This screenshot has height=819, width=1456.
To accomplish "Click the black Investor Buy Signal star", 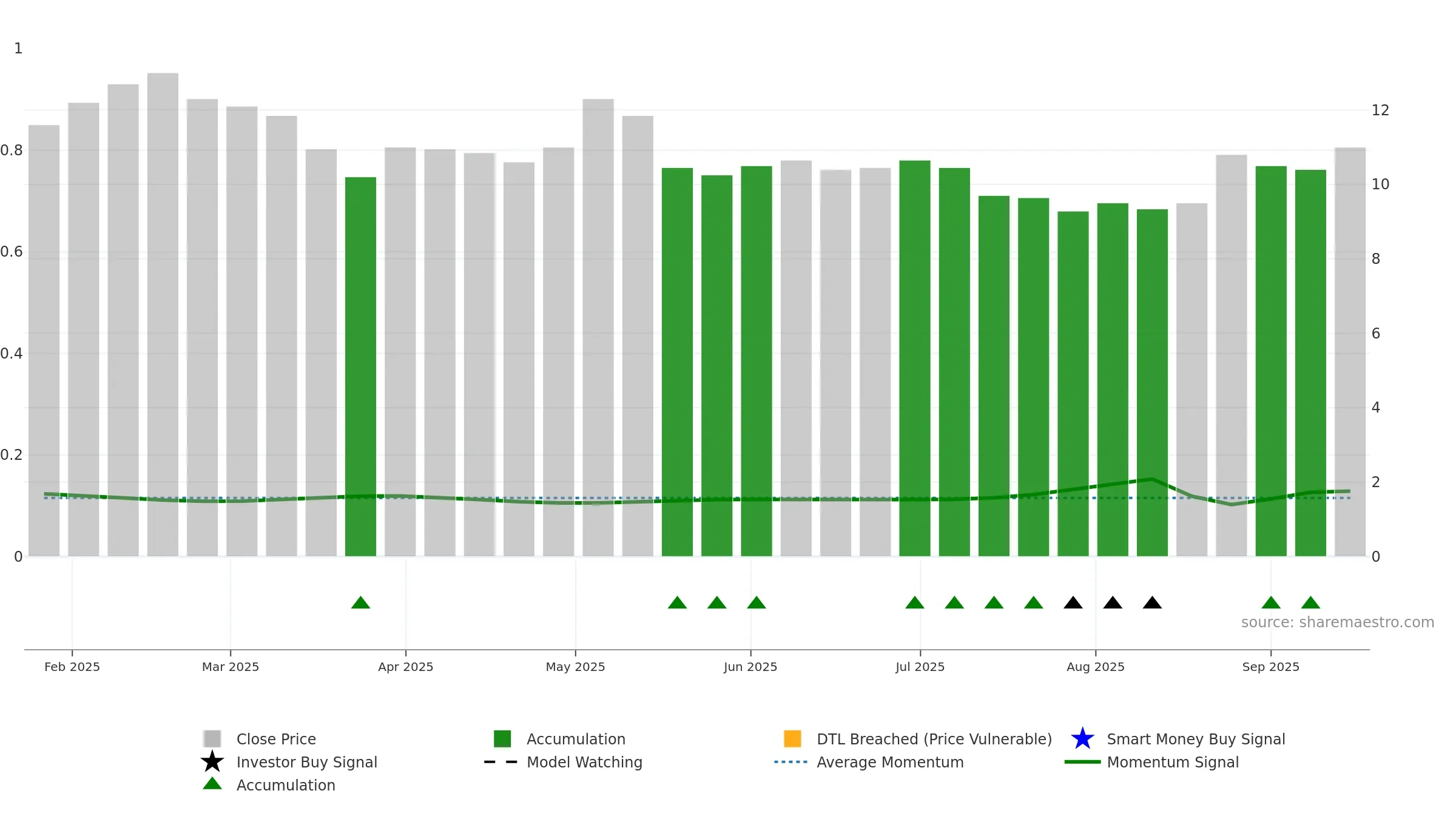I will 212,761.
